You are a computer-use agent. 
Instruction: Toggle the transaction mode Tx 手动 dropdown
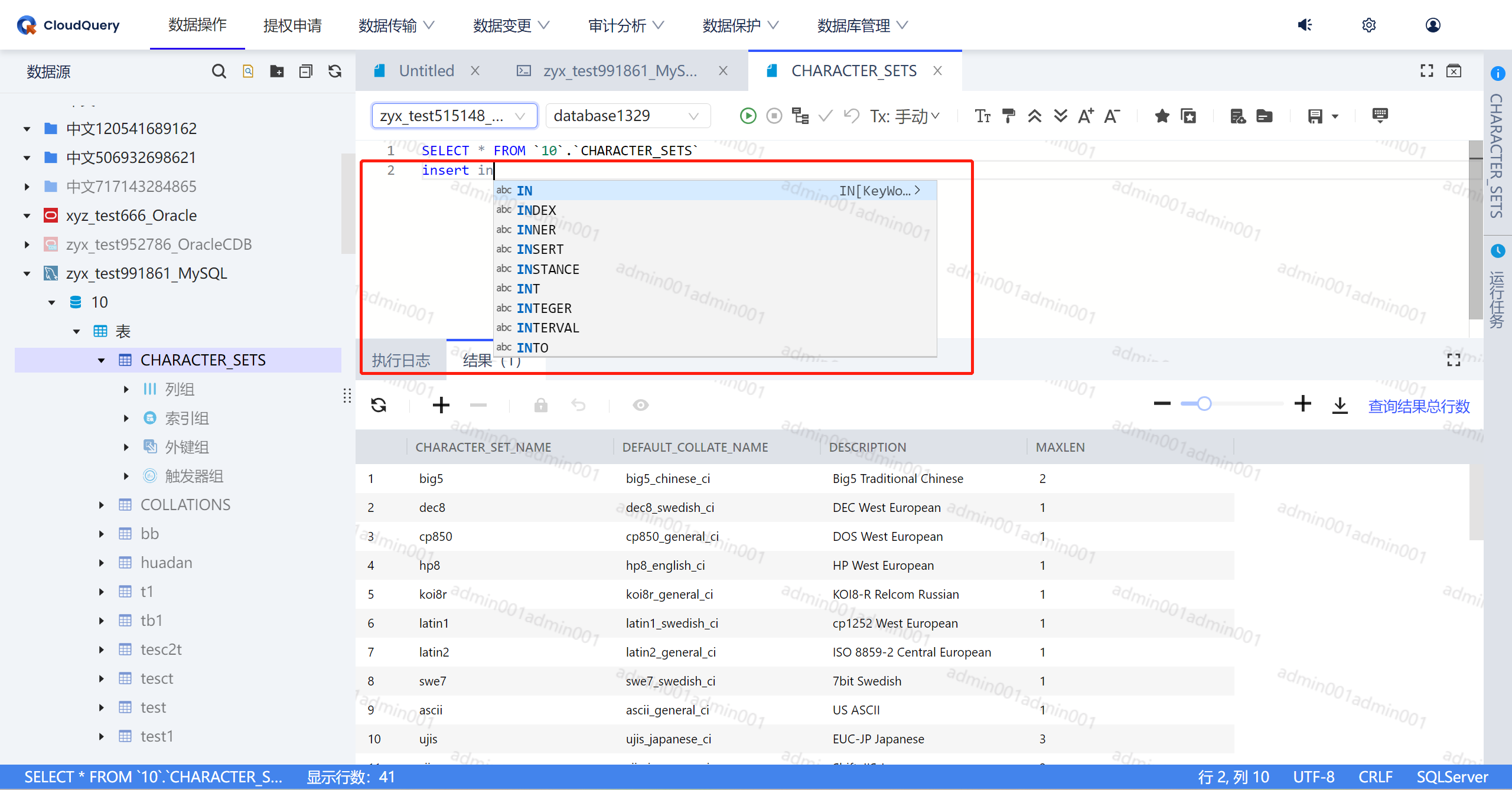905,116
